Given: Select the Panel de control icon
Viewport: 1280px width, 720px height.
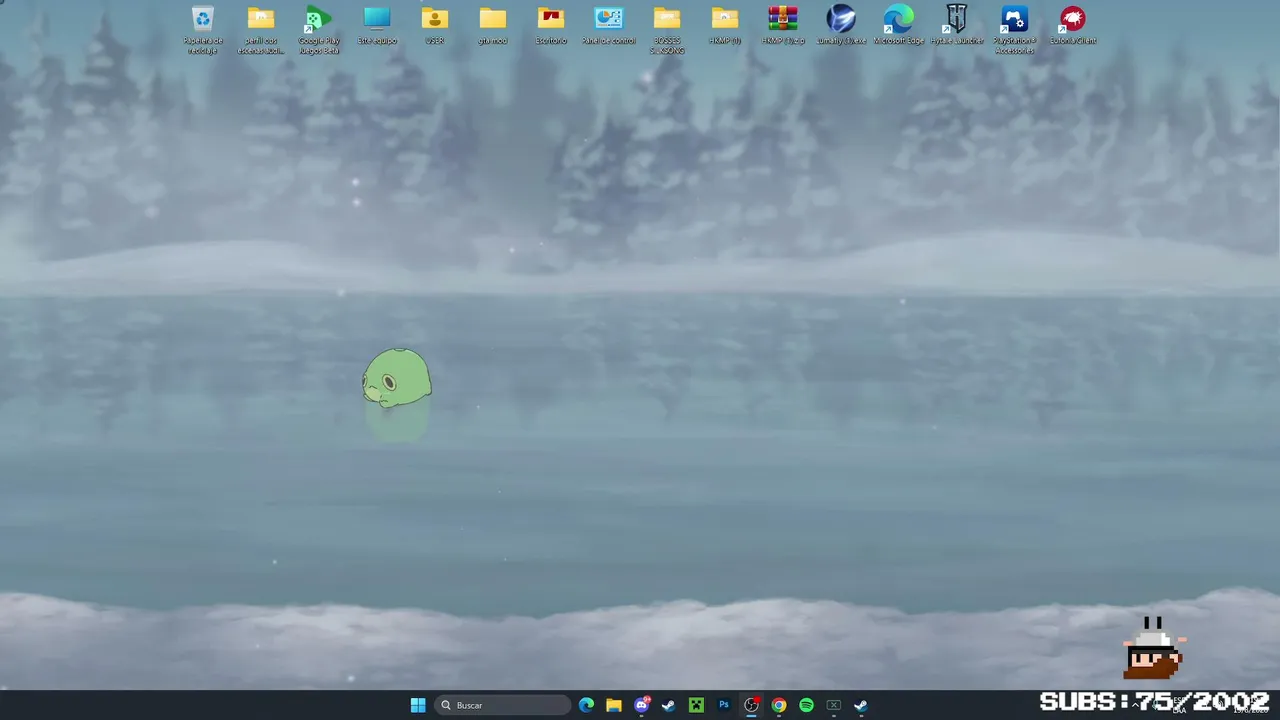Looking at the screenshot, I should (x=608, y=25).
